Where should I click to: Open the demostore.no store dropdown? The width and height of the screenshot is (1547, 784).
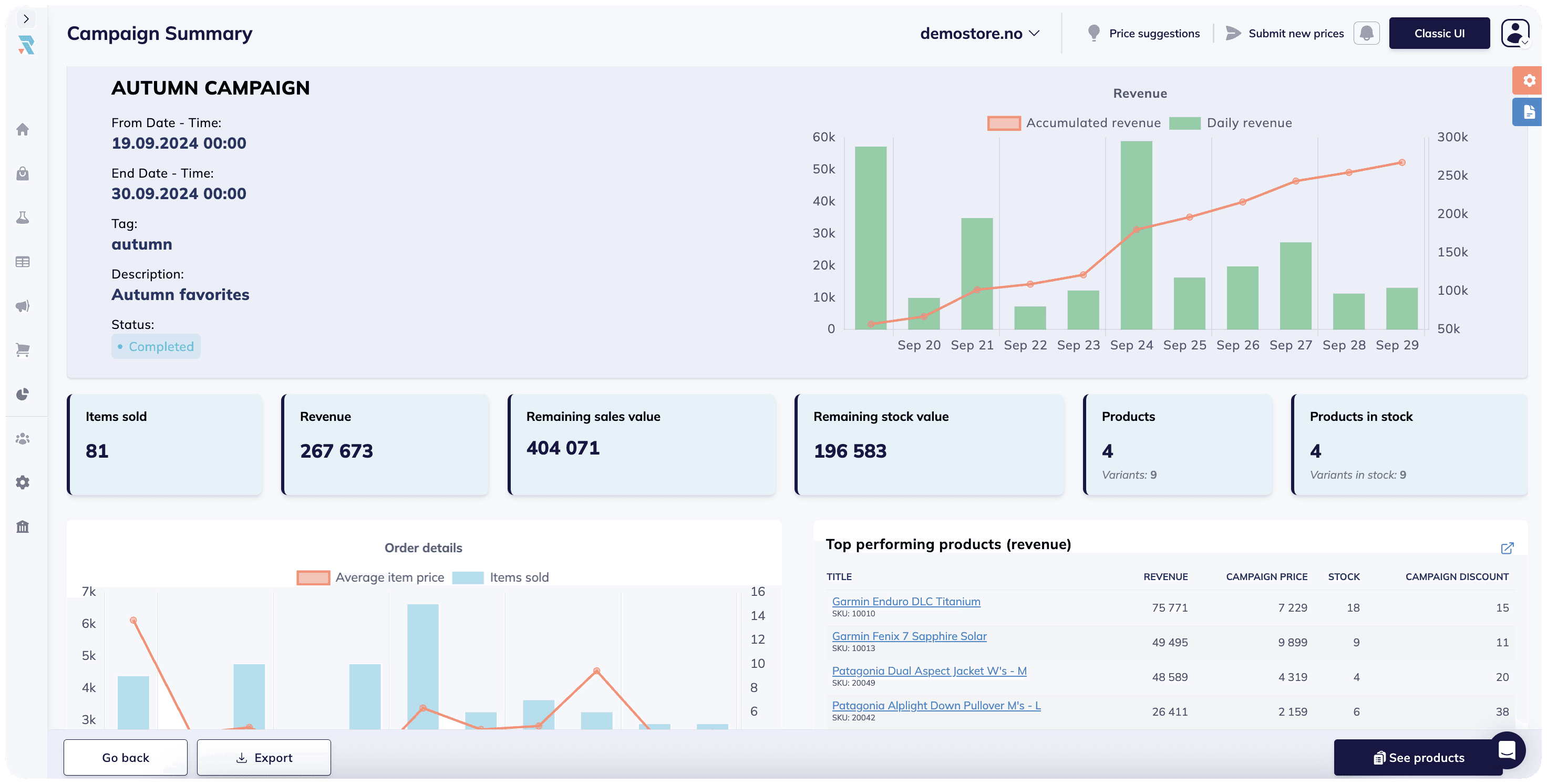979,34
